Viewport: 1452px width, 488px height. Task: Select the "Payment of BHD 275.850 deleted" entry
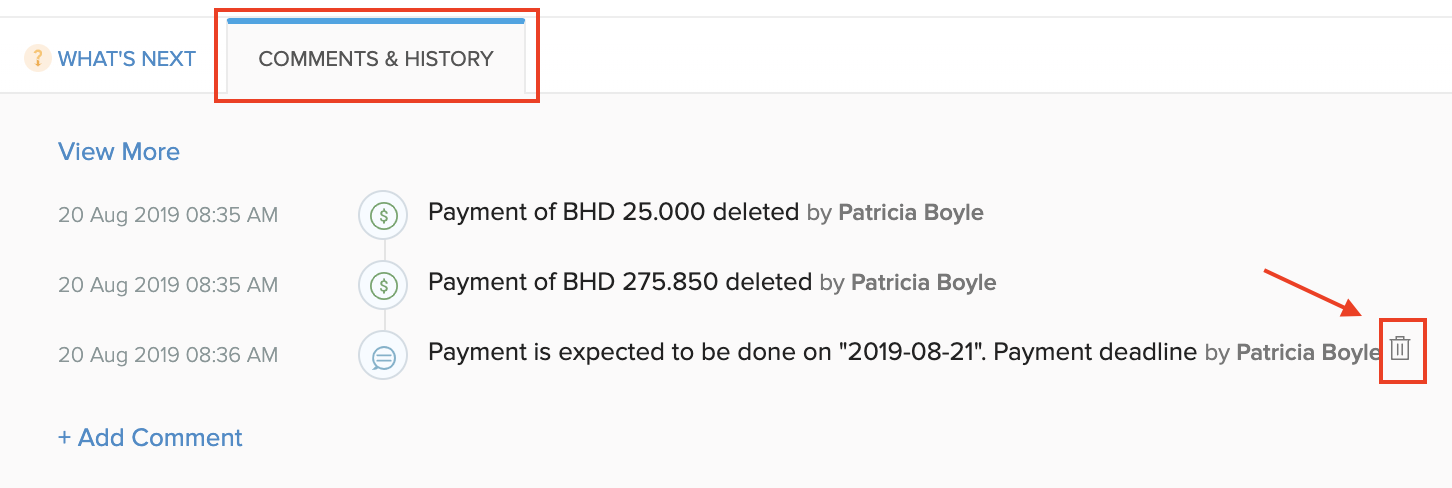(x=619, y=282)
